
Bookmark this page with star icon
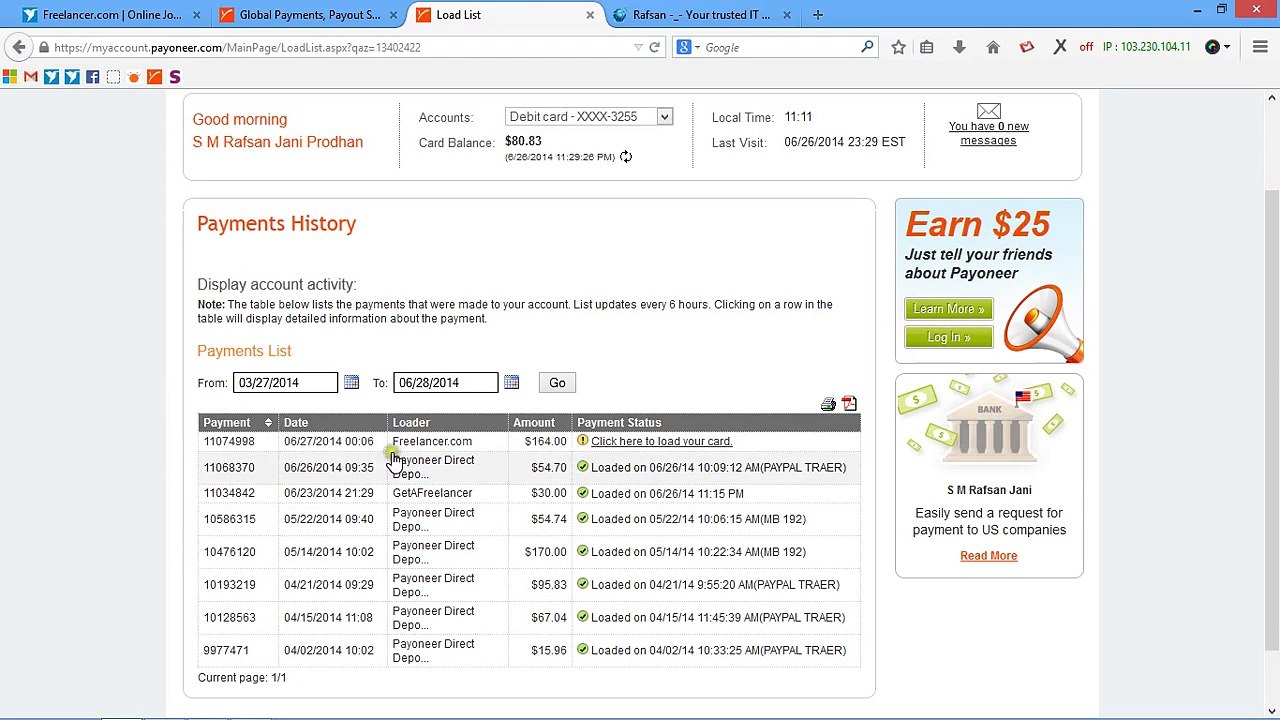pyautogui.click(x=898, y=47)
